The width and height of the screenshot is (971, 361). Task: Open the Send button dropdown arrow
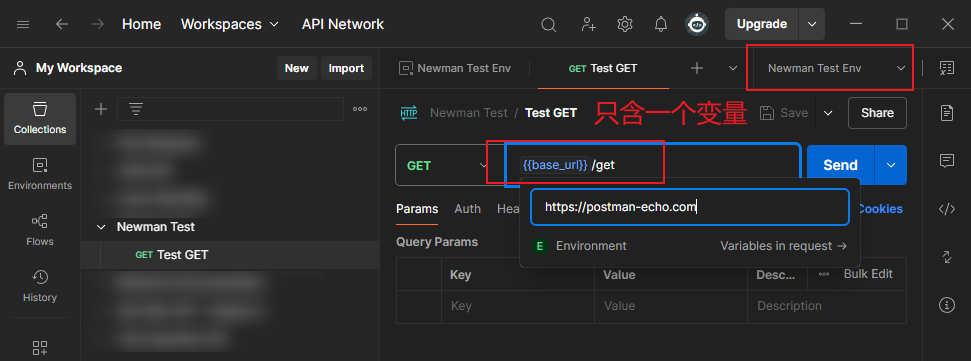coord(891,165)
